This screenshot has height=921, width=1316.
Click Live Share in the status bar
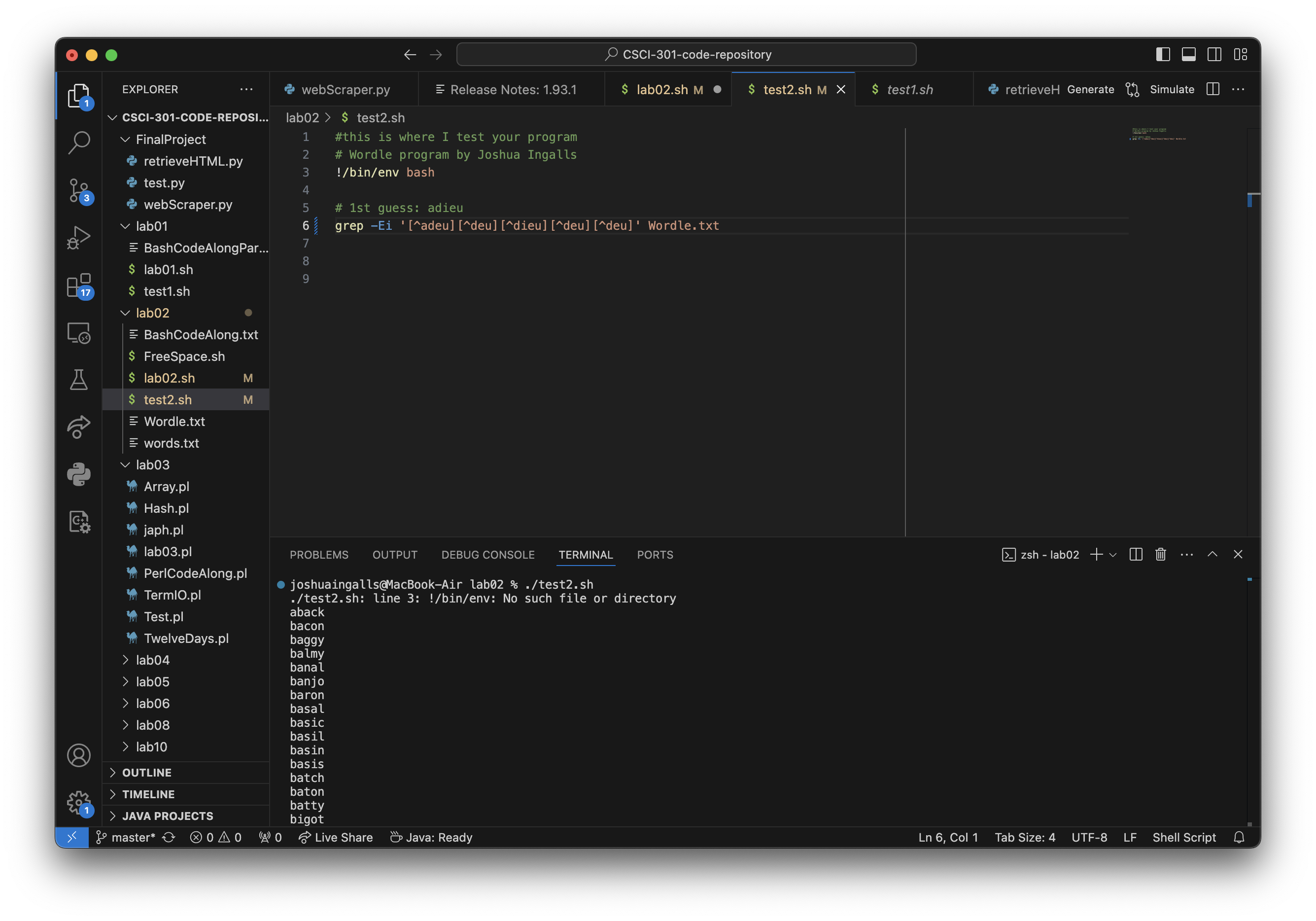336,837
